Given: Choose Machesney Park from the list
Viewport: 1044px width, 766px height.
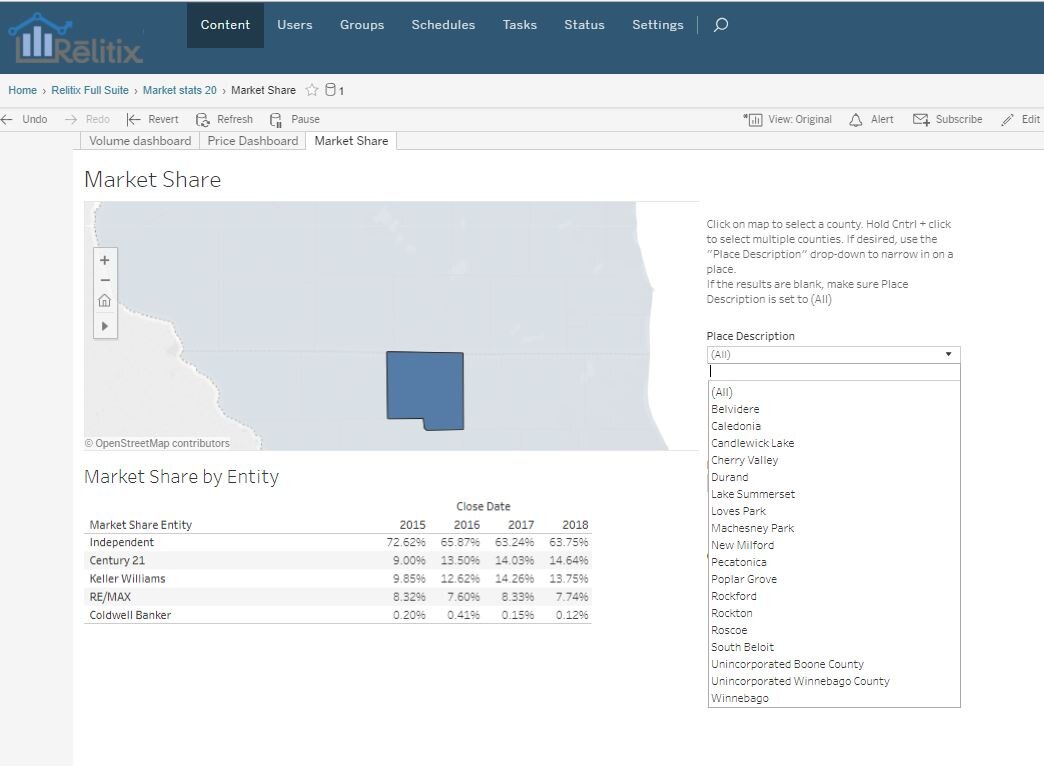Looking at the screenshot, I should [x=752, y=528].
